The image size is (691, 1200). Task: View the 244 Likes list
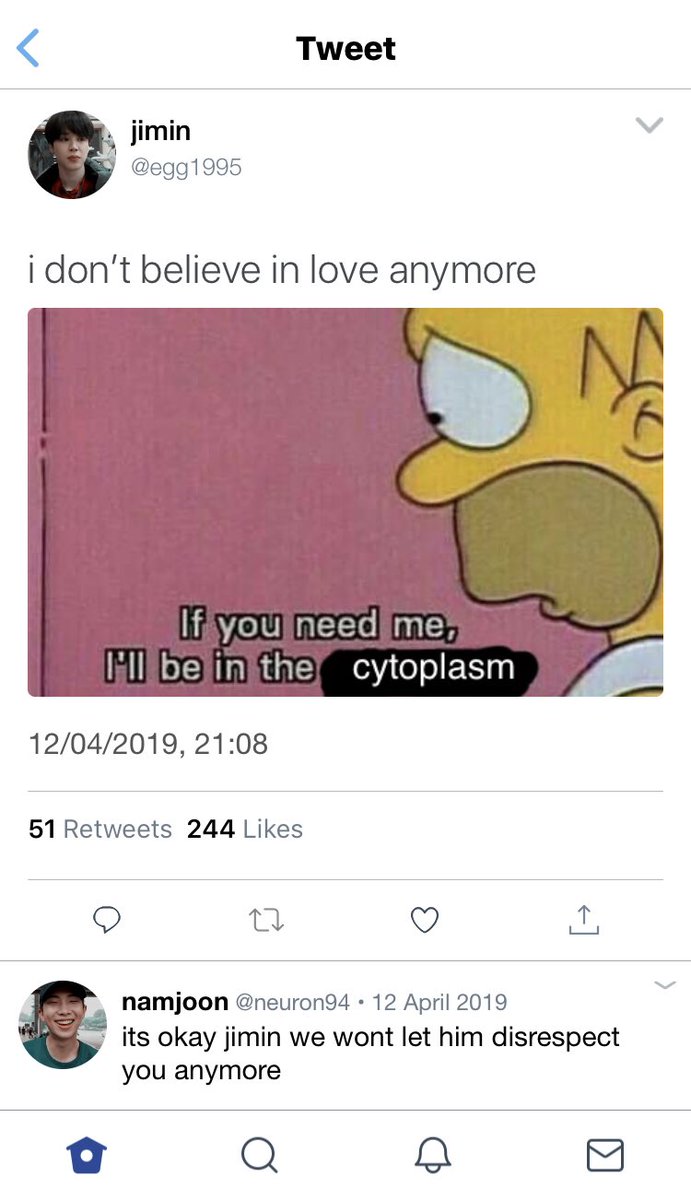coord(244,829)
